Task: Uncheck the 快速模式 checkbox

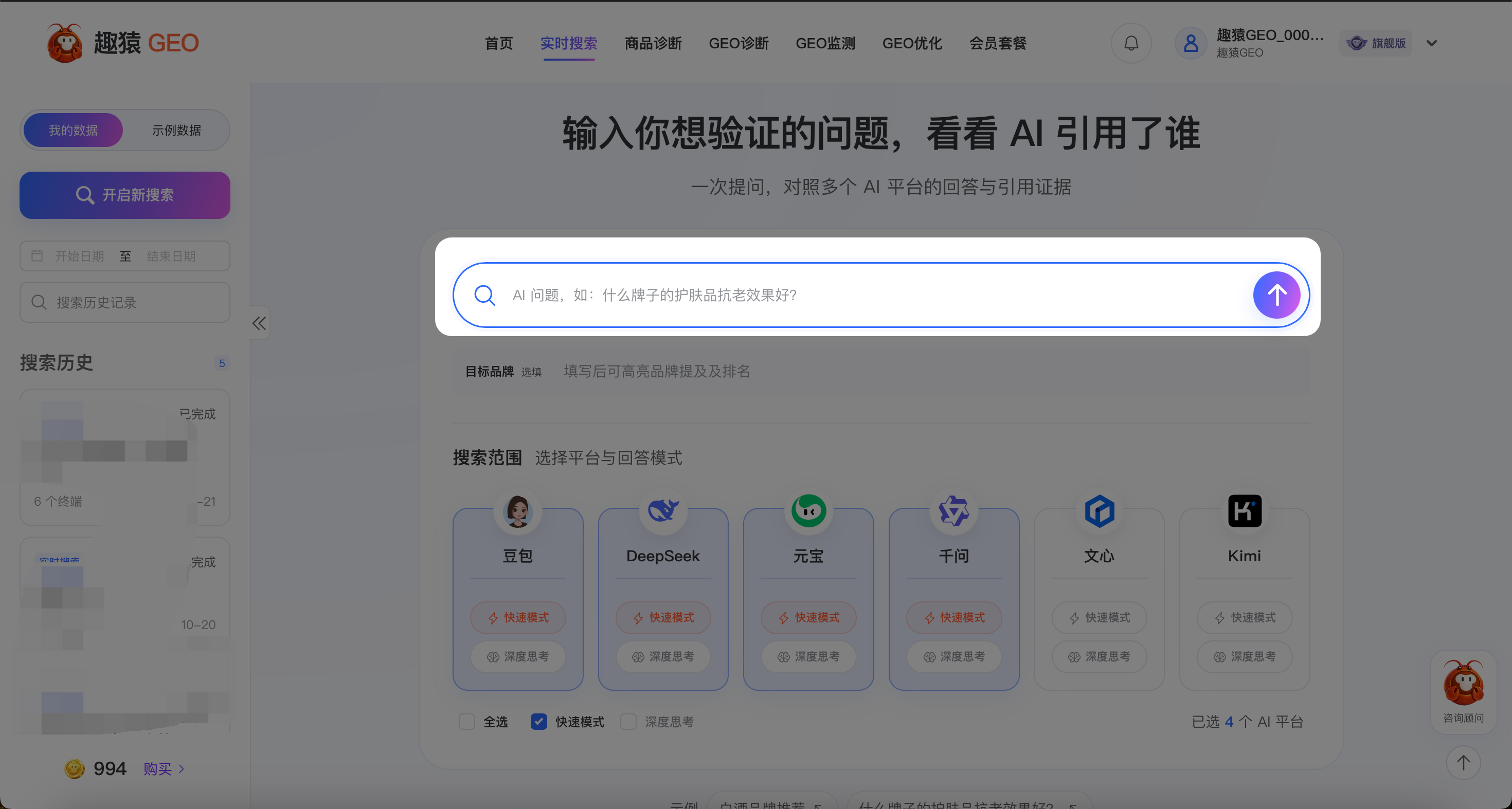Action: [539, 722]
